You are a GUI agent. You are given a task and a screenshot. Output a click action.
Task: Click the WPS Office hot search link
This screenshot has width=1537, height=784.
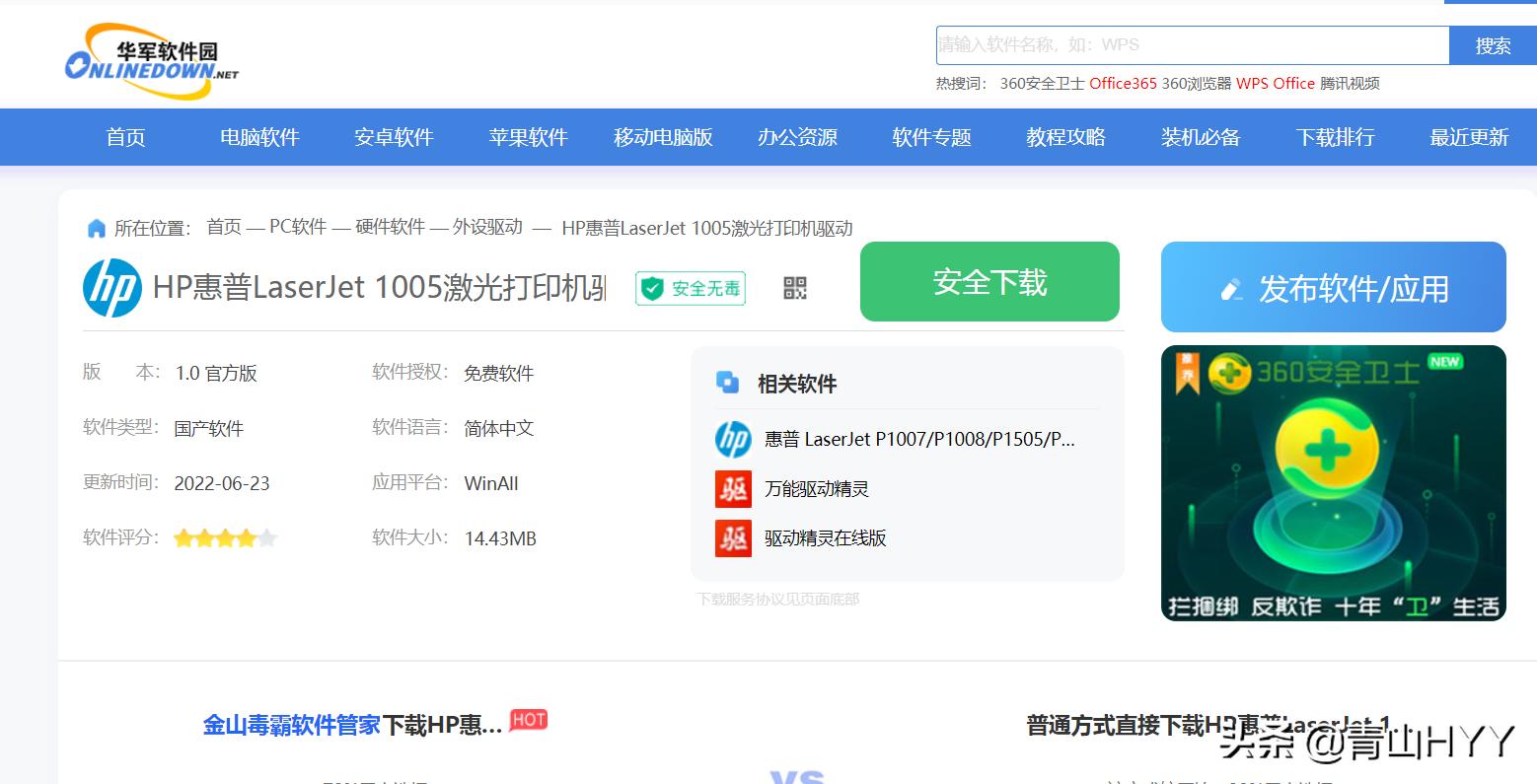coord(1276,84)
